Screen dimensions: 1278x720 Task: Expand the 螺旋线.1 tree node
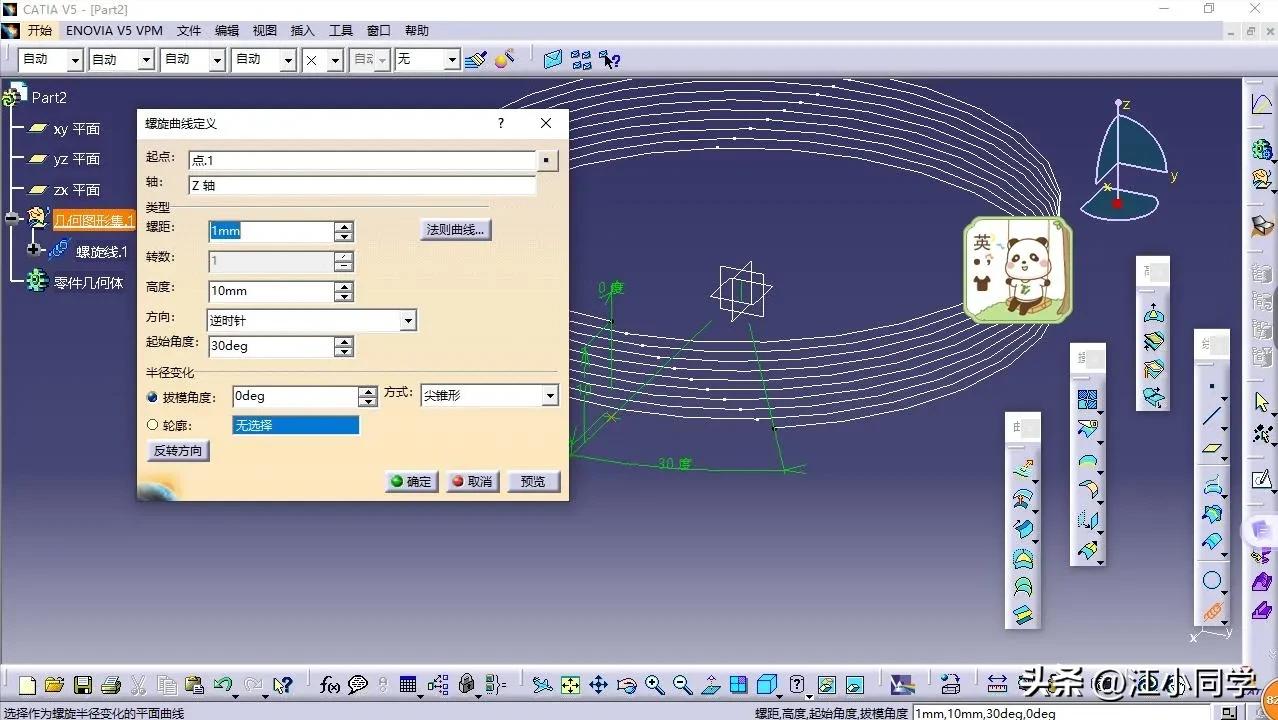tap(33, 250)
